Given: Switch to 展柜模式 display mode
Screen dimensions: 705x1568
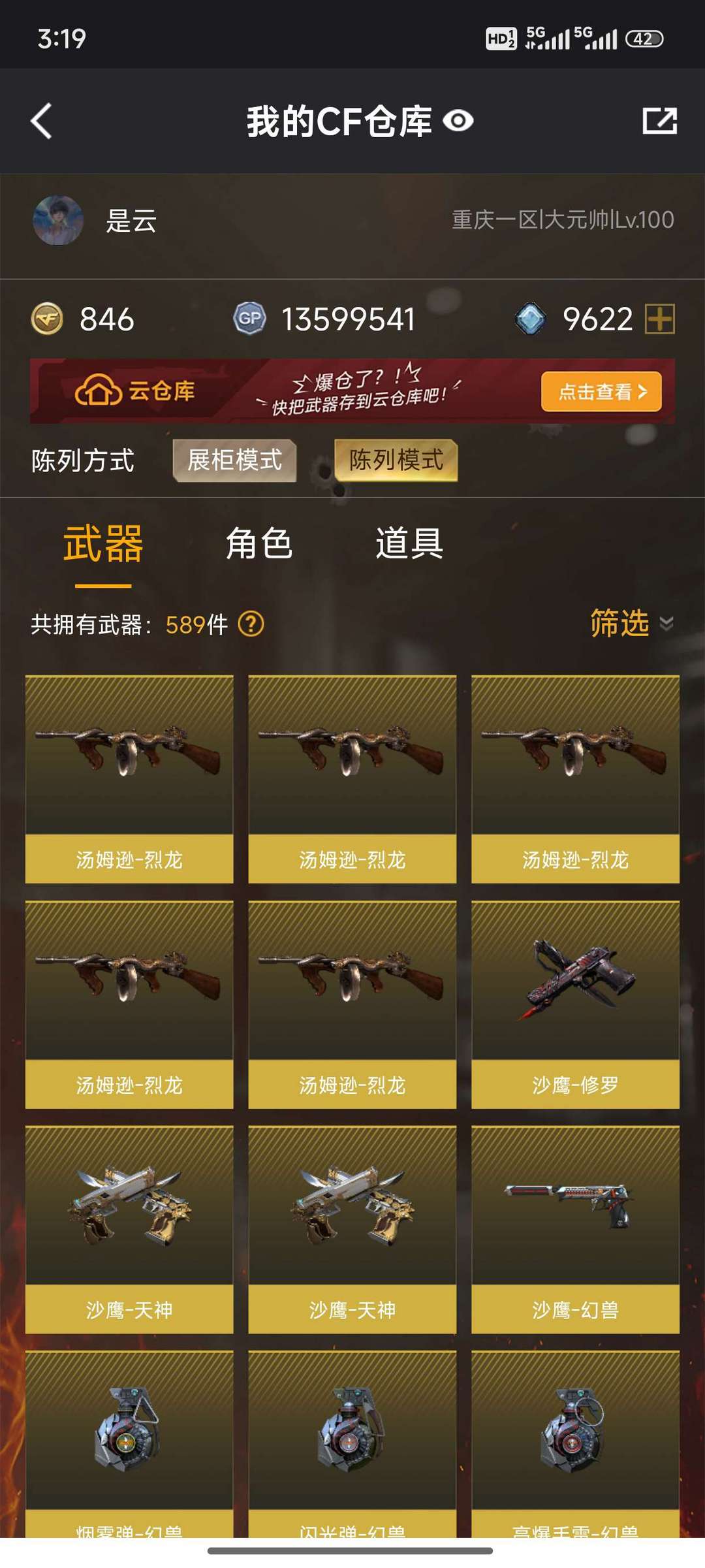Looking at the screenshot, I should click(x=235, y=460).
